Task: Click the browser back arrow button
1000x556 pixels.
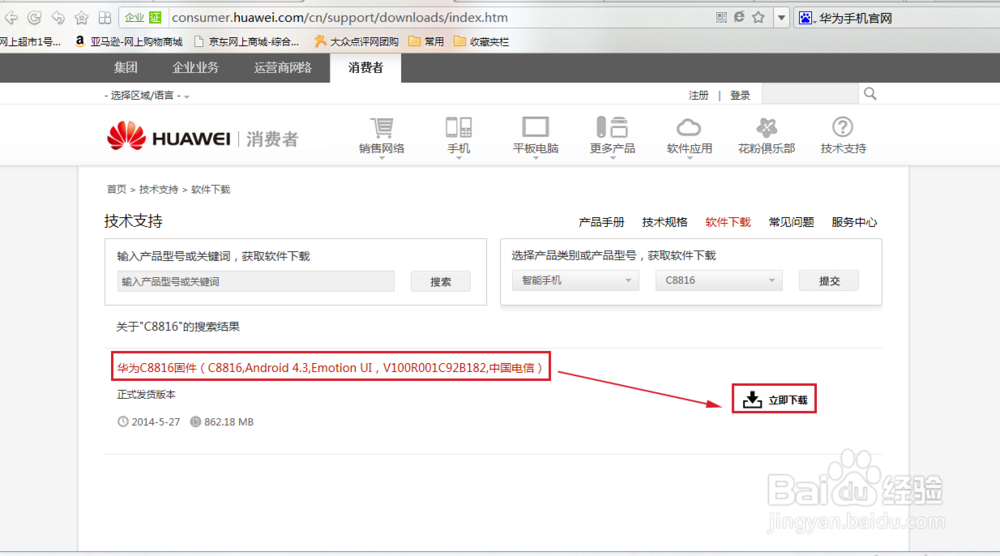Action: coord(11,17)
